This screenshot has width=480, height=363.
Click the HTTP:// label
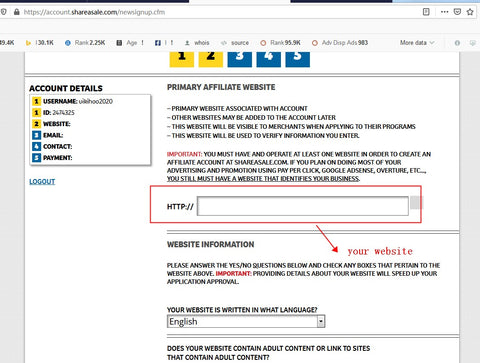point(180,207)
